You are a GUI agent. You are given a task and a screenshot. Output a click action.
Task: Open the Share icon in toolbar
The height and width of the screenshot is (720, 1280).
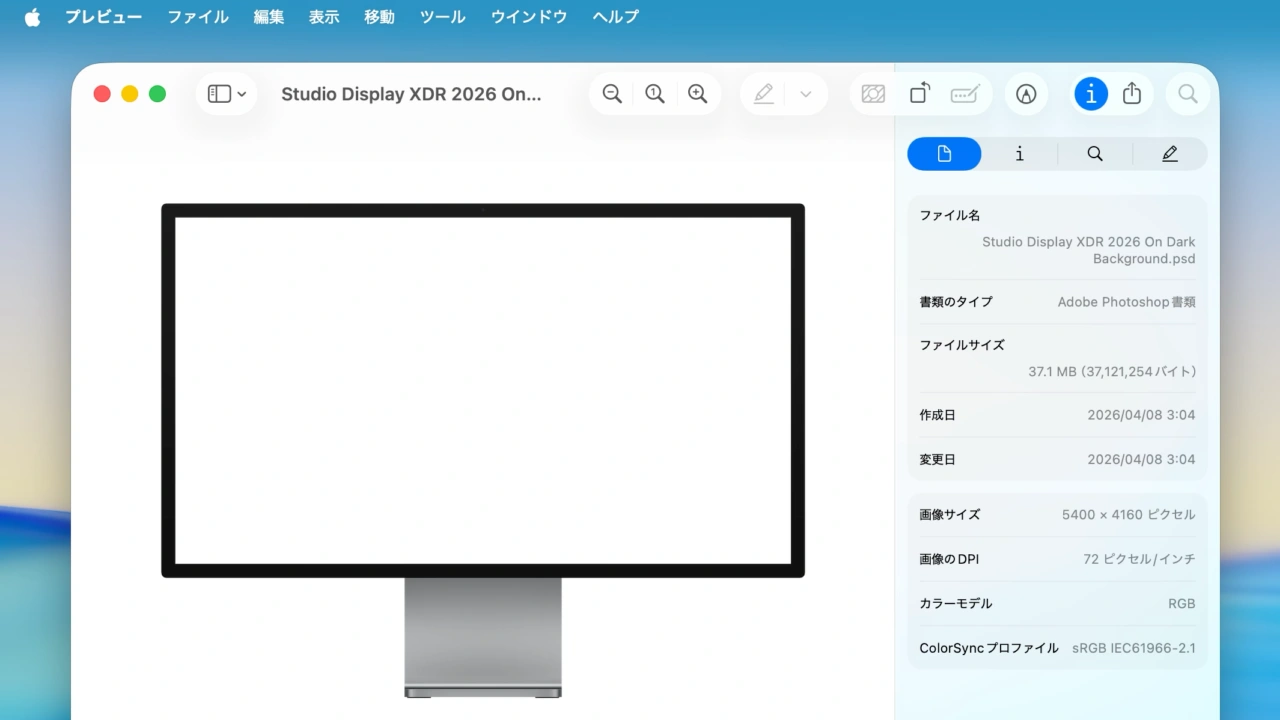click(1131, 93)
